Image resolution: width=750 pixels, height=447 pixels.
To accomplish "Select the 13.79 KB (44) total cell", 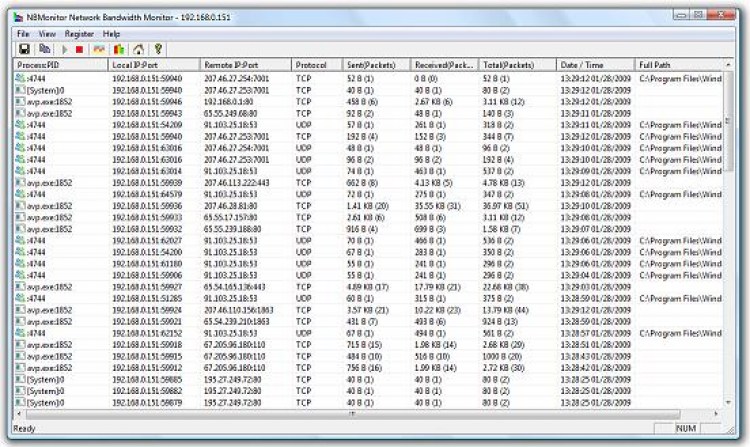I will tap(505, 310).
